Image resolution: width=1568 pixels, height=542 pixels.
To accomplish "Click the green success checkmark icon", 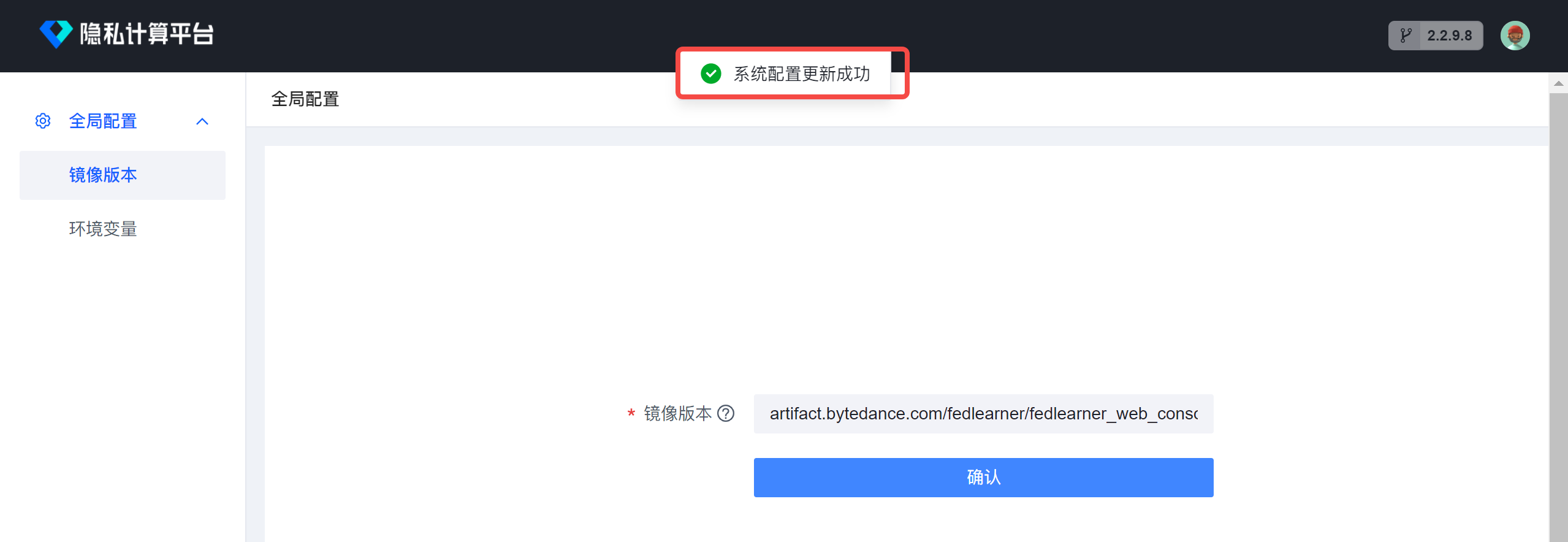I will click(x=710, y=74).
